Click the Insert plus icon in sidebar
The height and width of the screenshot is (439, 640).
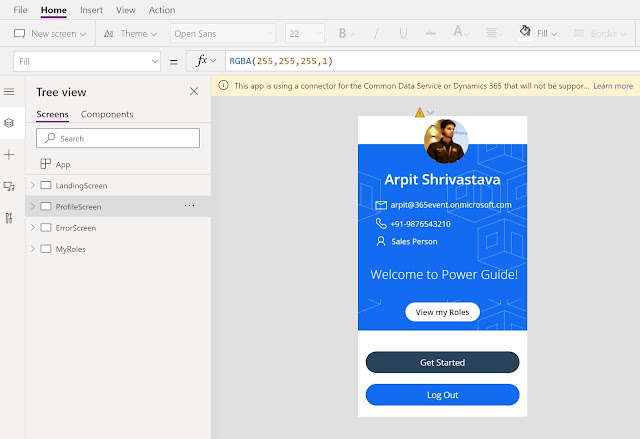(9, 155)
